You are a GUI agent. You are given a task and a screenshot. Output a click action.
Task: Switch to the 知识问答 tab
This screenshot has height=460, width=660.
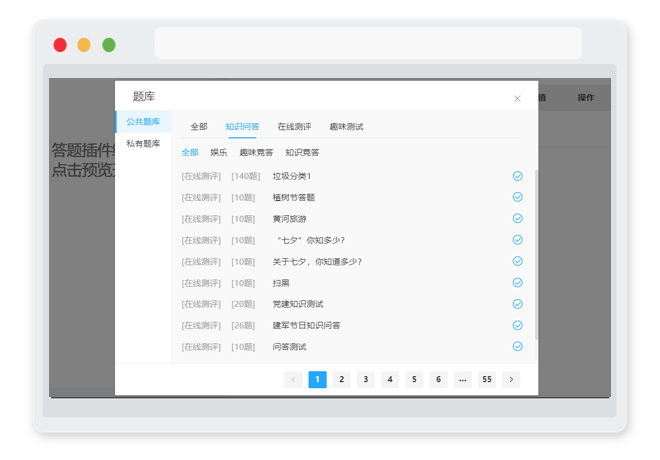242,127
